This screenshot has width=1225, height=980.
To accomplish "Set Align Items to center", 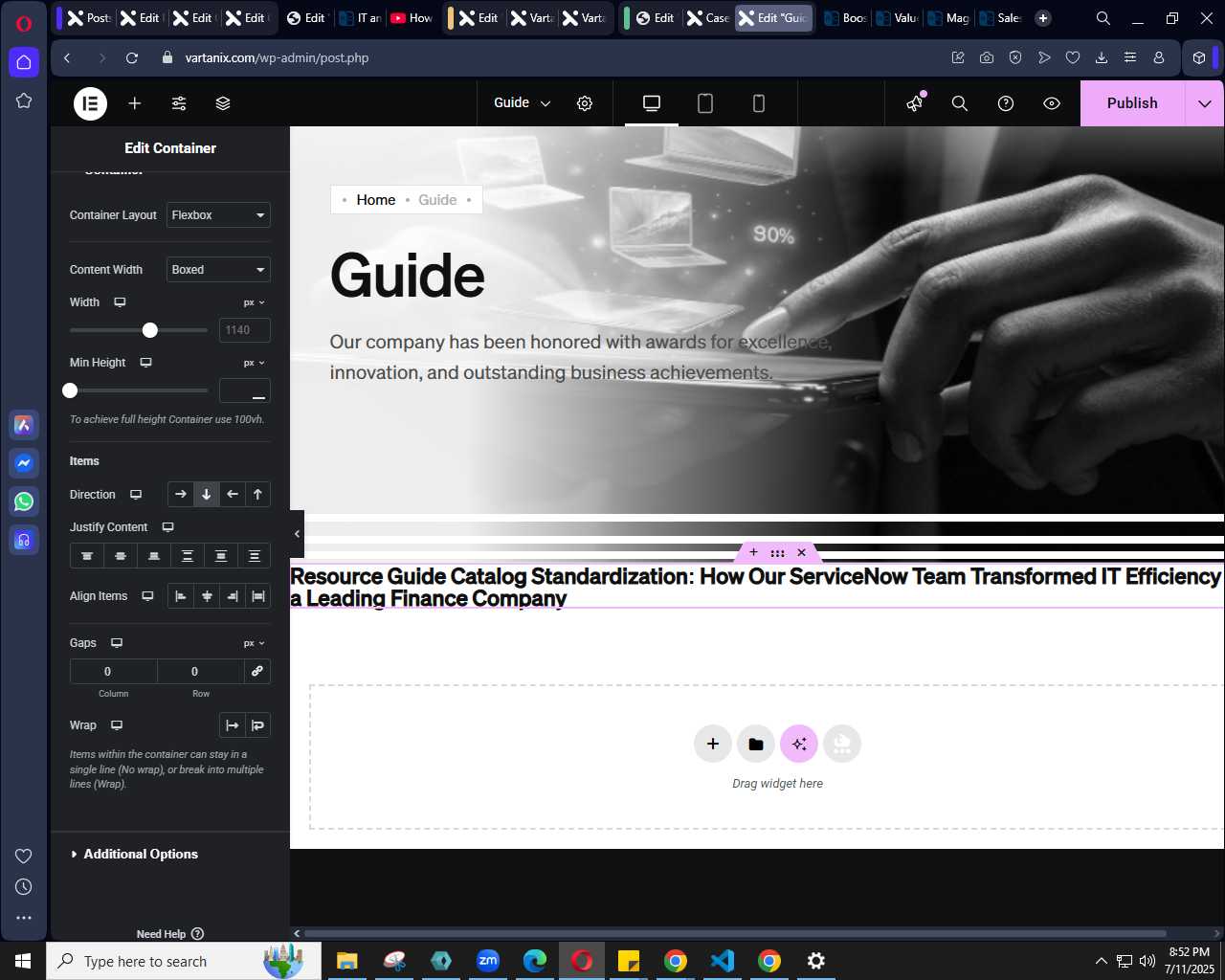I will (207, 596).
